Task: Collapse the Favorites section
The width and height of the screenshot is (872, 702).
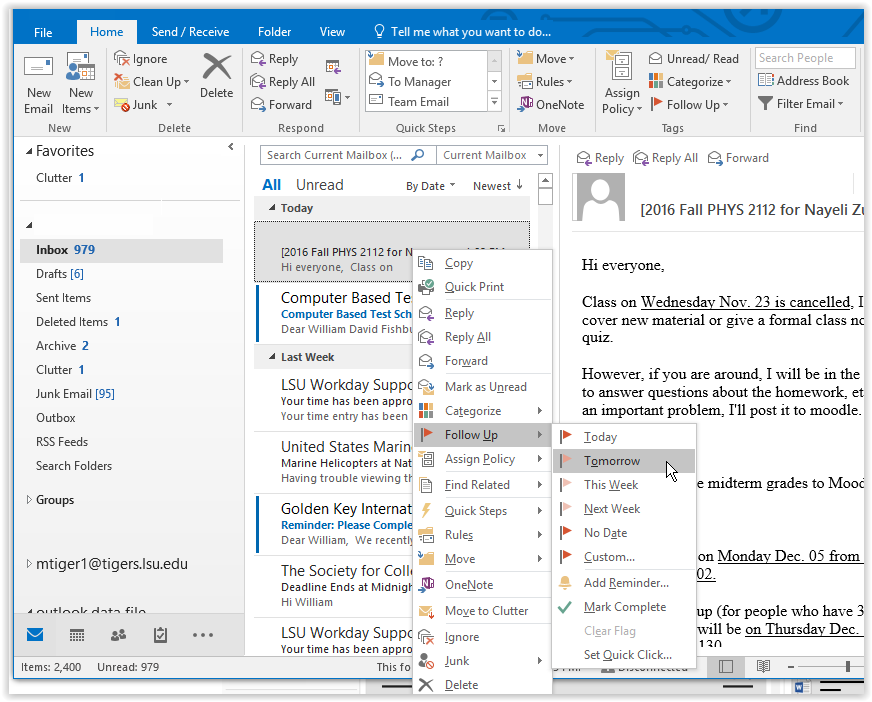Action: tap(29, 151)
